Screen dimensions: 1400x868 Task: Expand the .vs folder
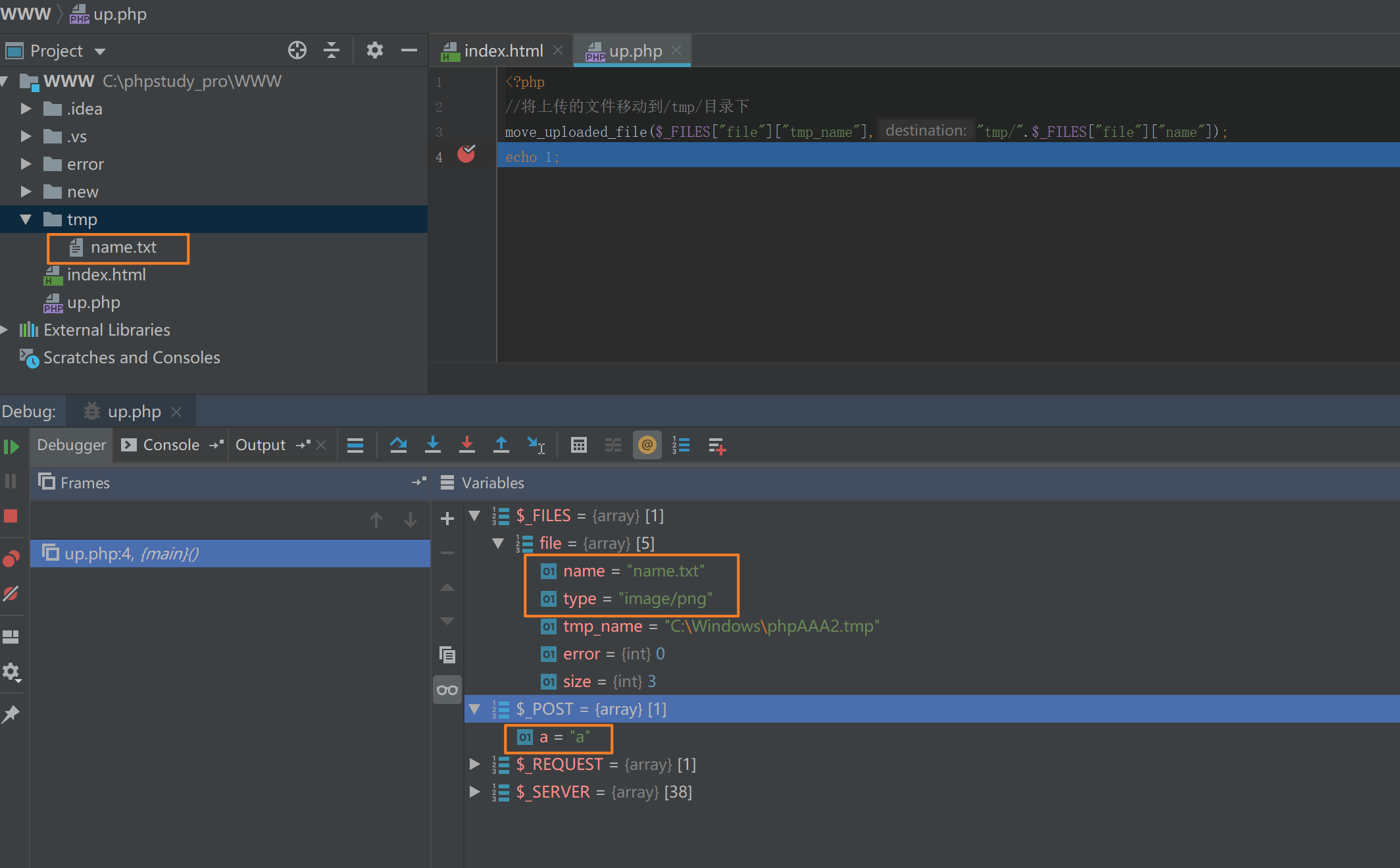26,136
